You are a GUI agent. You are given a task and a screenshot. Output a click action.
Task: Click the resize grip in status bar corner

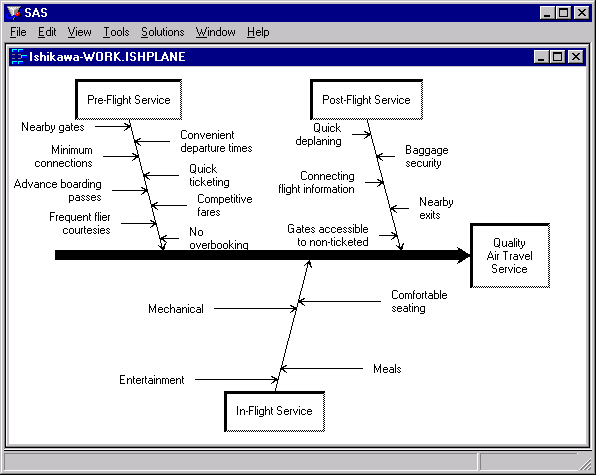[x=585, y=463]
